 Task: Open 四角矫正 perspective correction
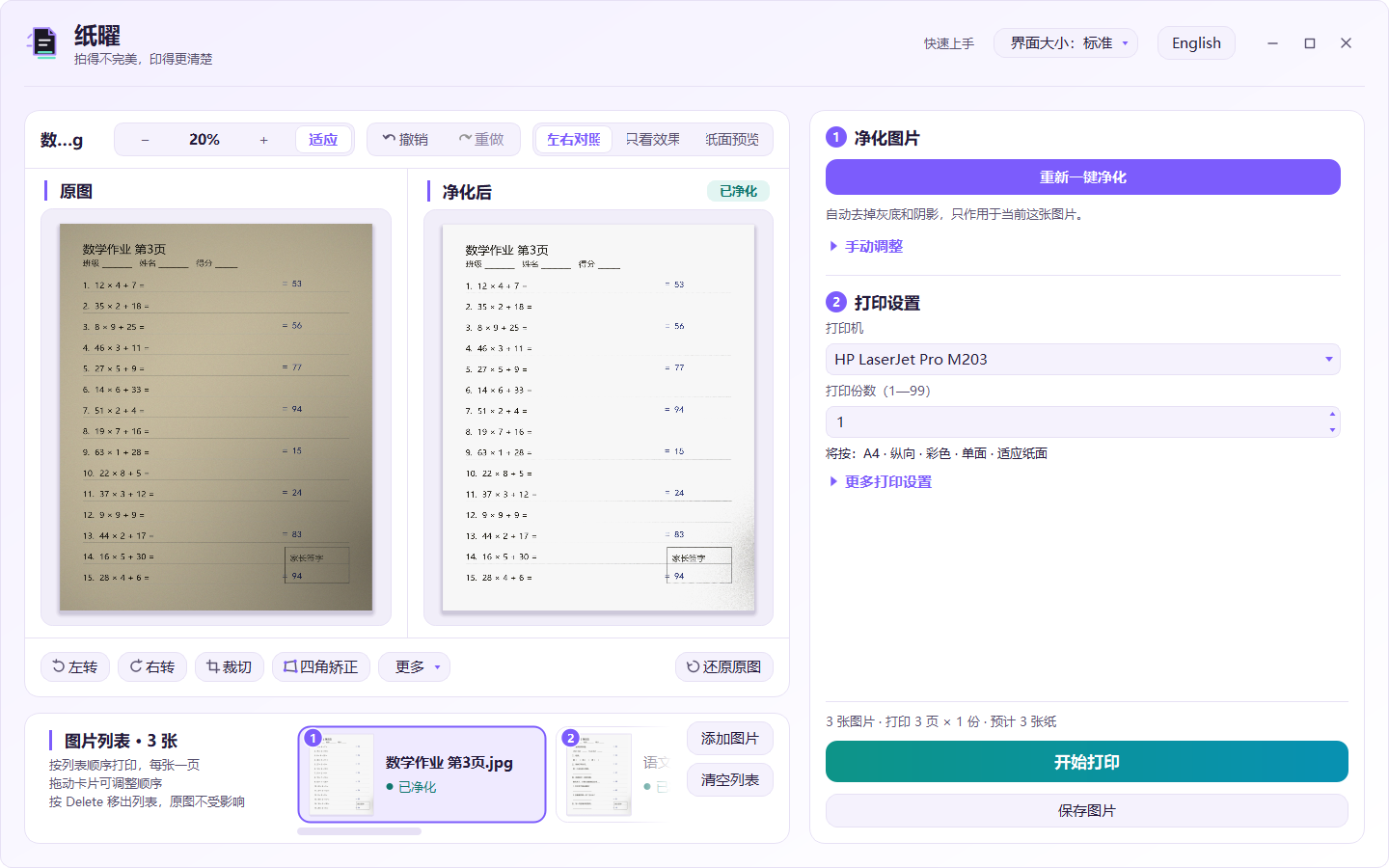pyautogui.click(x=321, y=667)
